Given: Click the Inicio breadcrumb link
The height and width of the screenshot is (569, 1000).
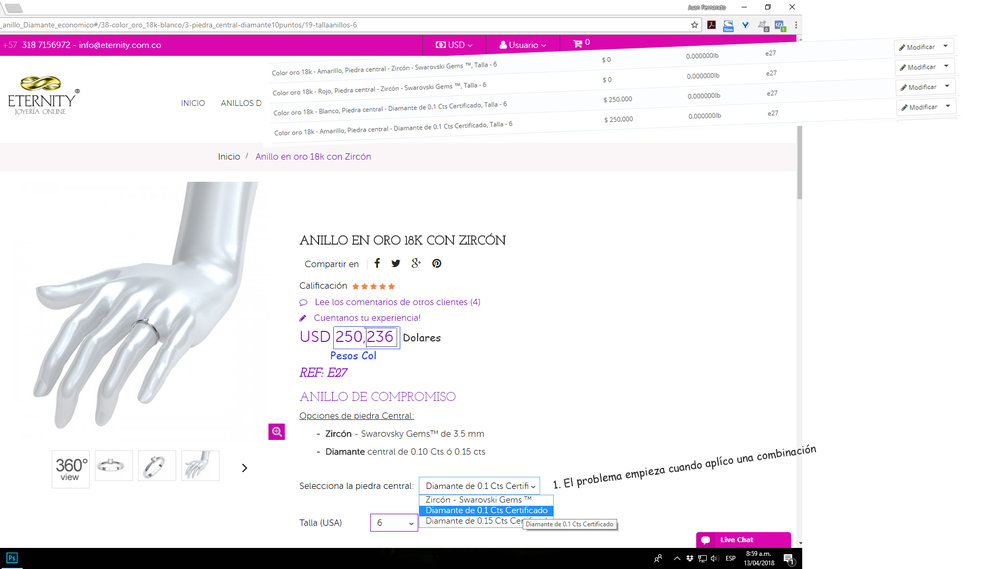Looking at the screenshot, I should (229, 156).
